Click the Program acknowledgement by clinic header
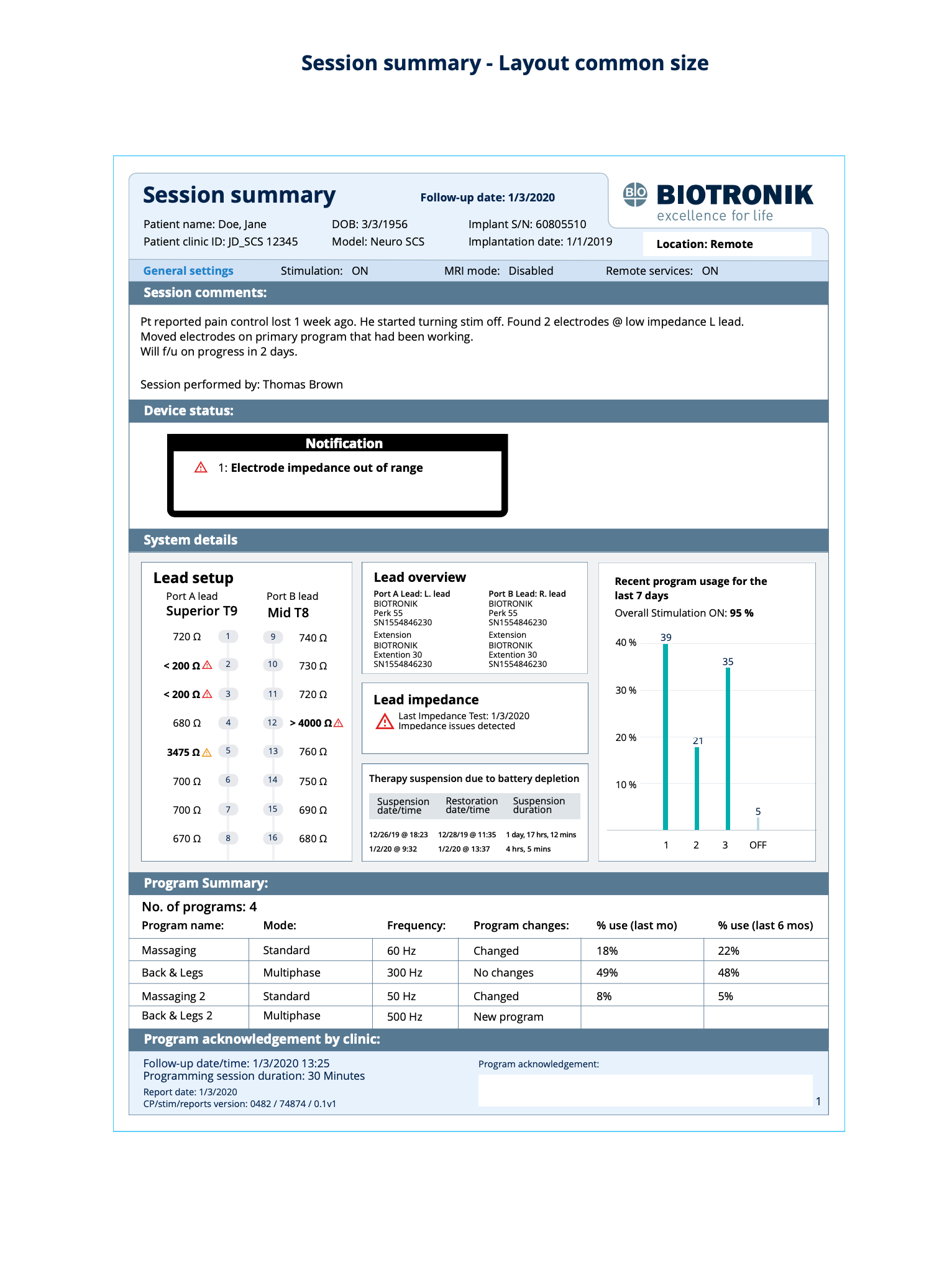The height and width of the screenshot is (1288, 947). tap(478, 1039)
